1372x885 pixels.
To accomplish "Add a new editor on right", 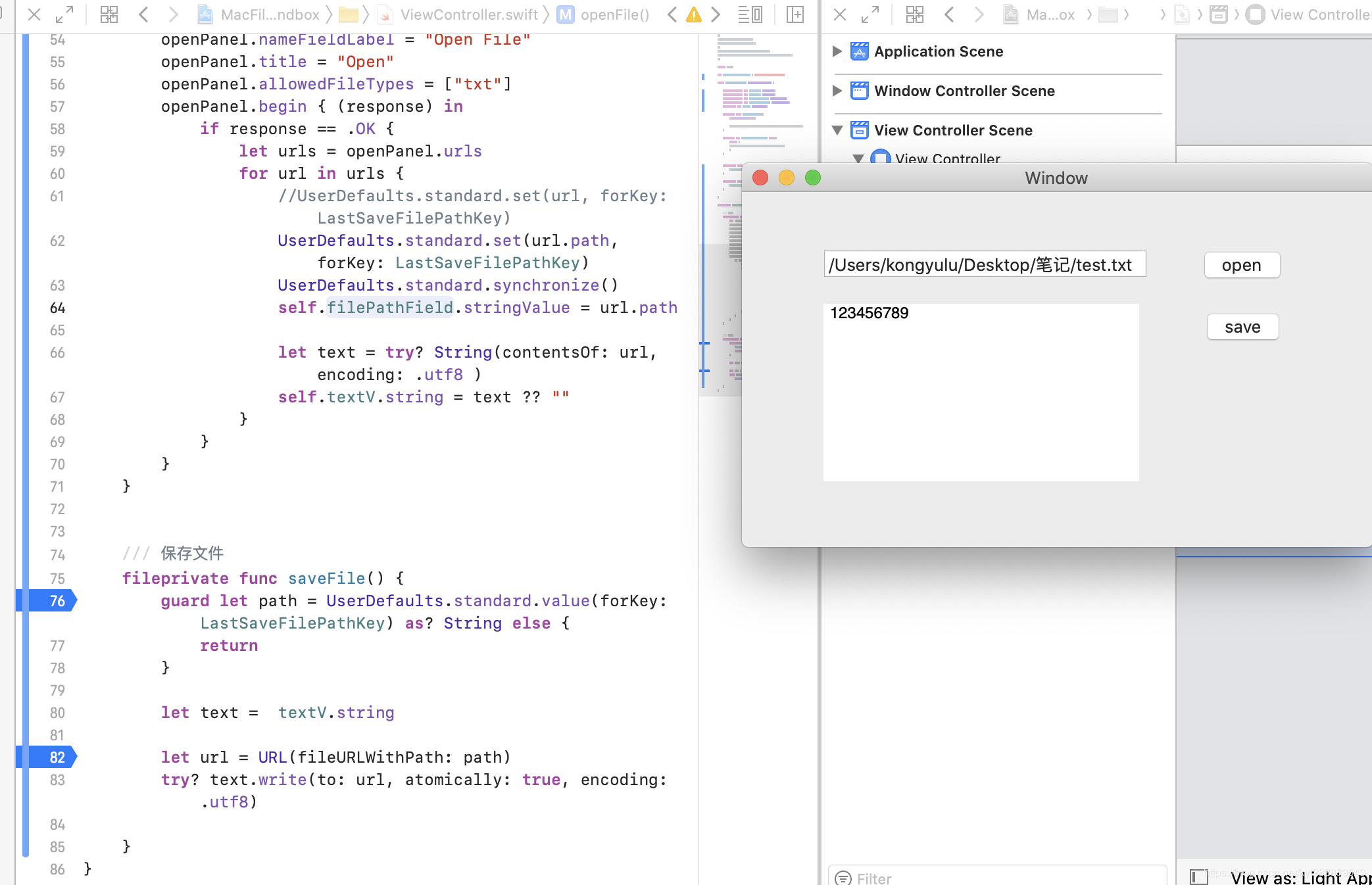I will pyautogui.click(x=795, y=14).
